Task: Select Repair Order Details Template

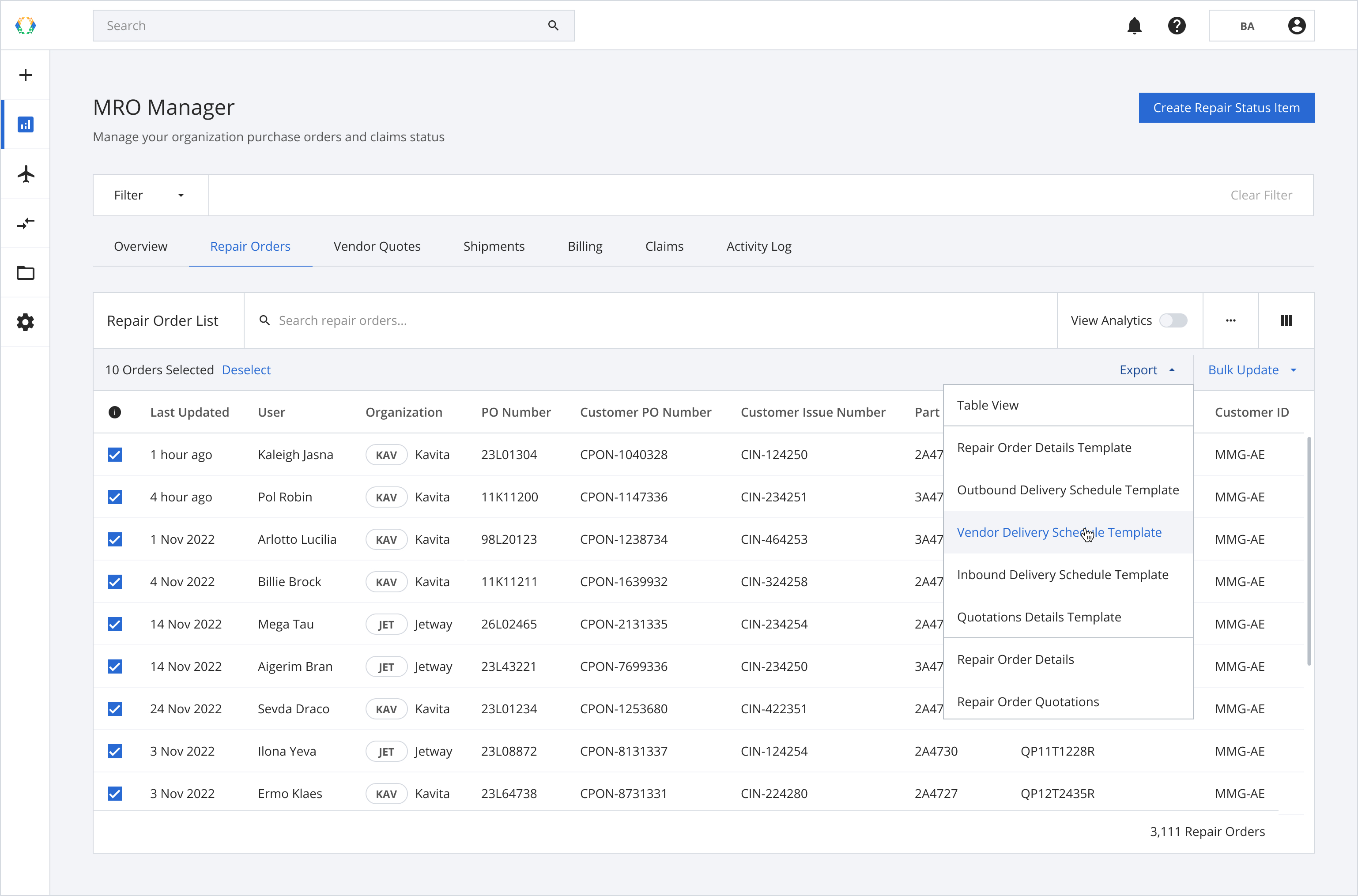Action: point(1068,448)
